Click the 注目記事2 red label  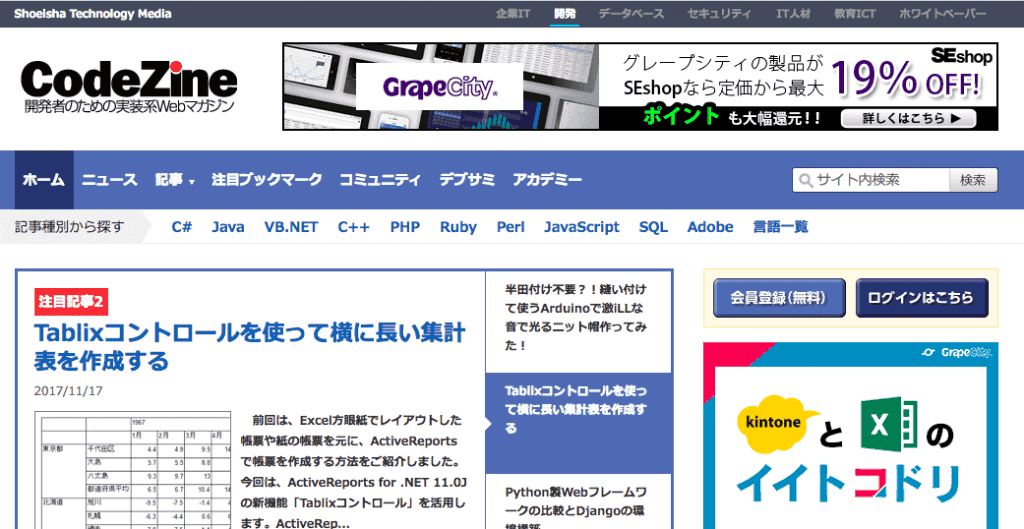[71, 301]
